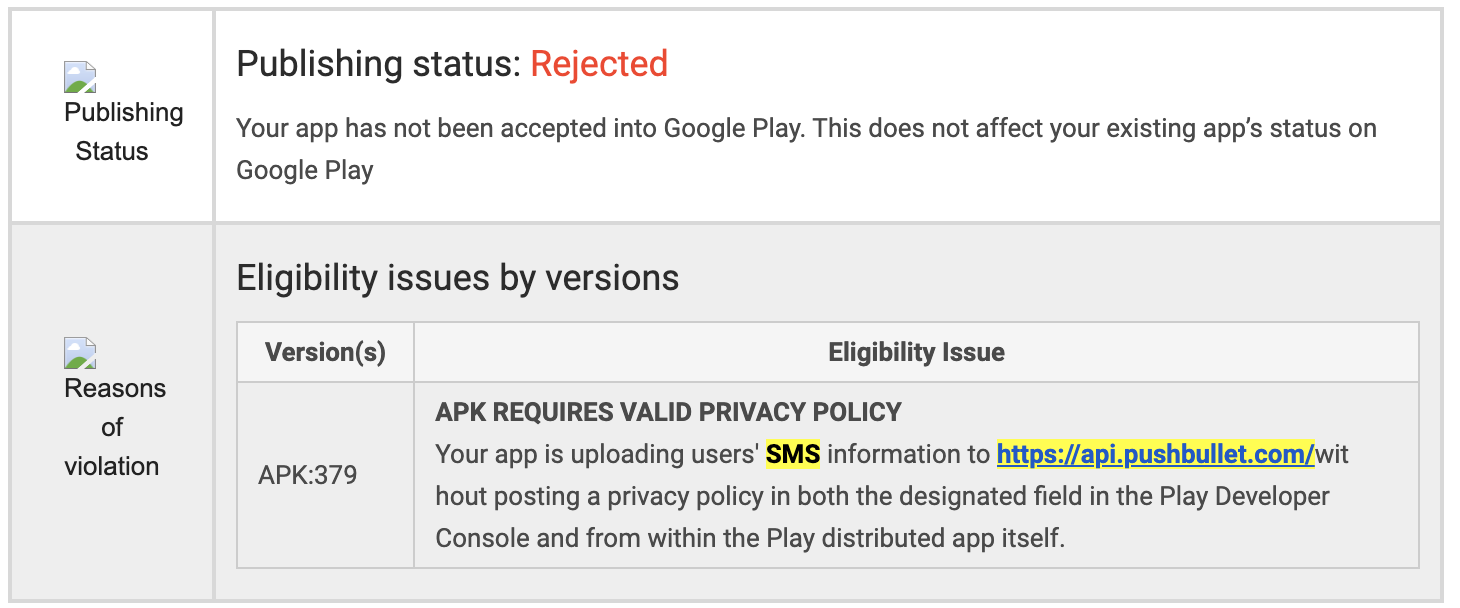Select the Publishing status heading
This screenshot has height=608, width=1460.
coord(452,64)
